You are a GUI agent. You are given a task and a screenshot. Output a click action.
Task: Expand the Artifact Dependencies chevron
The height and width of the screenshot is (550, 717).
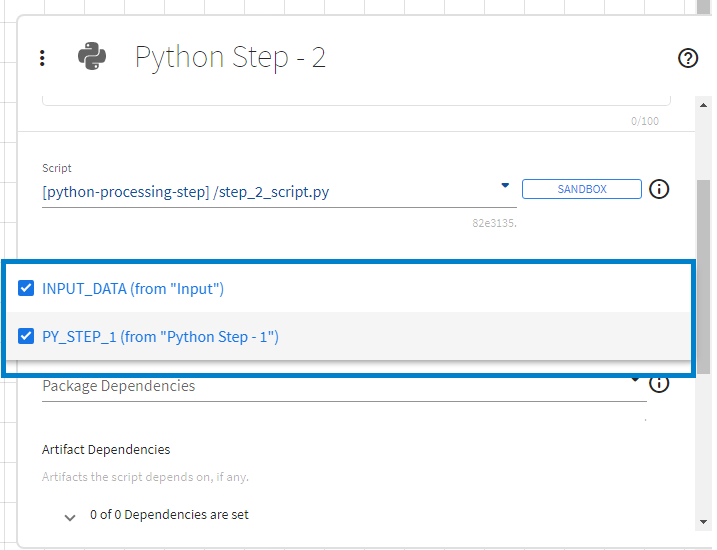(70, 517)
